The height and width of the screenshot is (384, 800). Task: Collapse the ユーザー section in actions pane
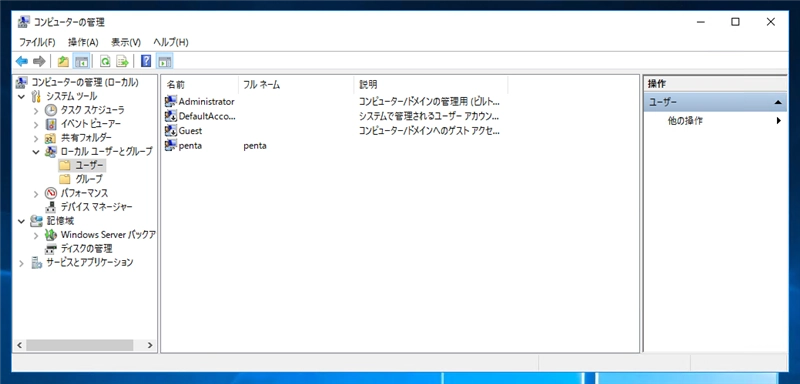point(778,103)
